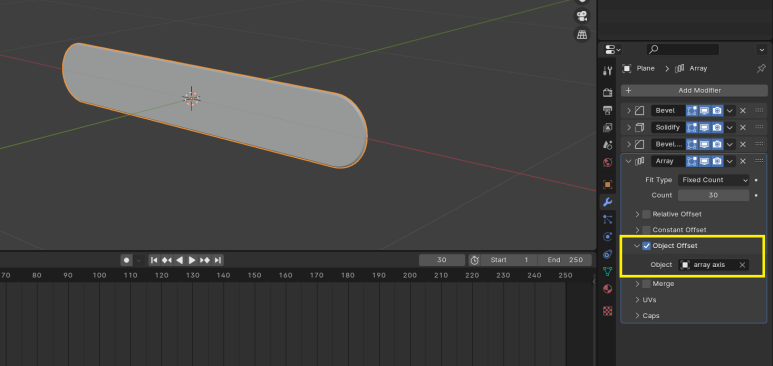Toggle viewport display for Solidify modifier
Viewport: 773px width, 366px height.
[x=704, y=127]
